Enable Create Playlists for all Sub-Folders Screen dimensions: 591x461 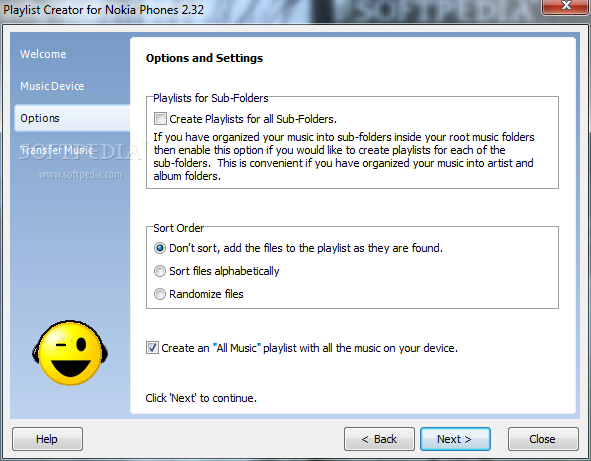pos(160,119)
